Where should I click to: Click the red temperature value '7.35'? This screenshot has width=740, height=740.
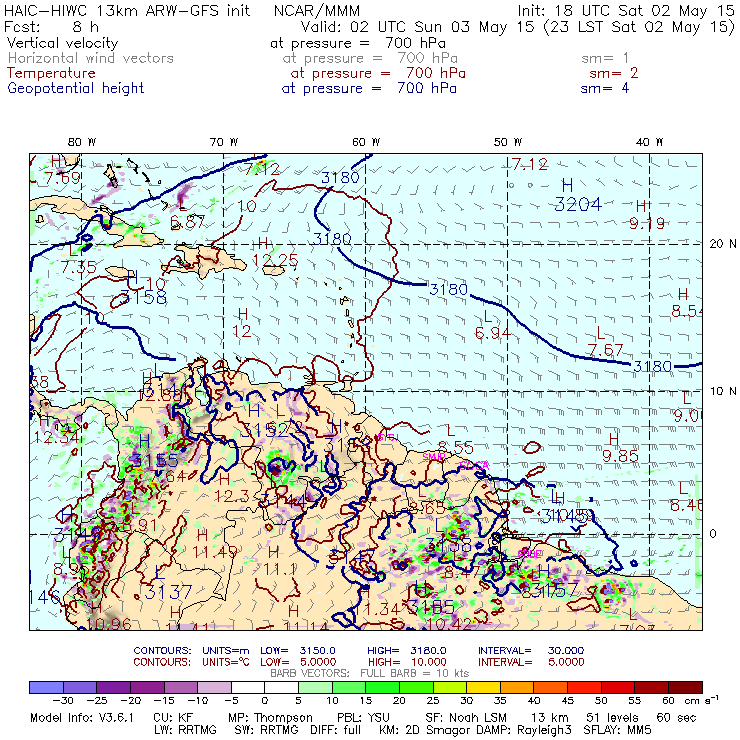click(78, 267)
